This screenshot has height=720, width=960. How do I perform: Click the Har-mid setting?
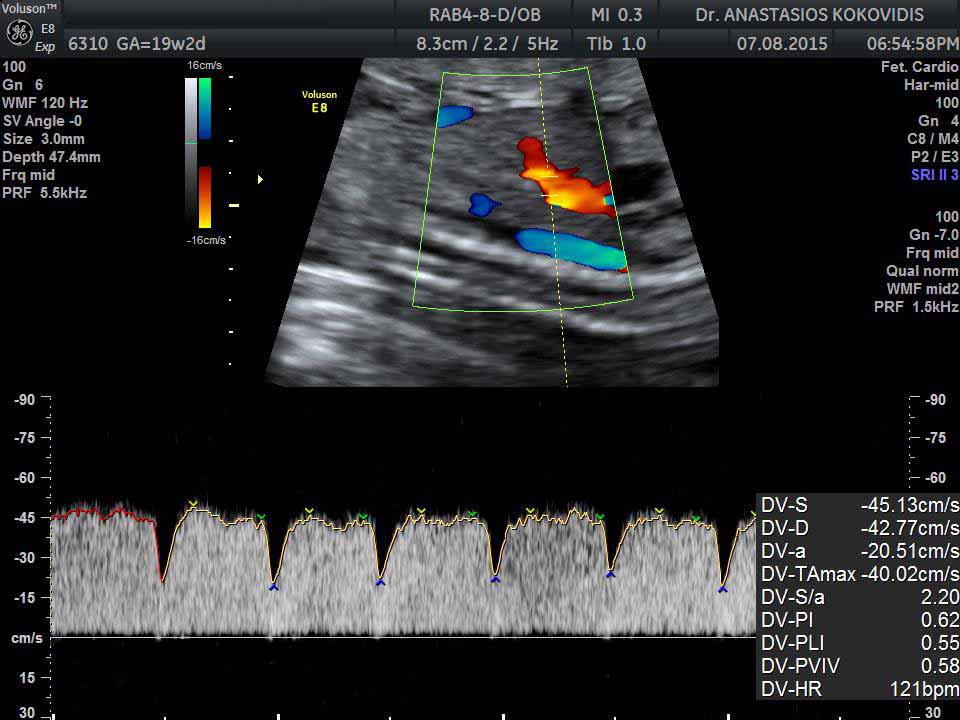point(931,85)
